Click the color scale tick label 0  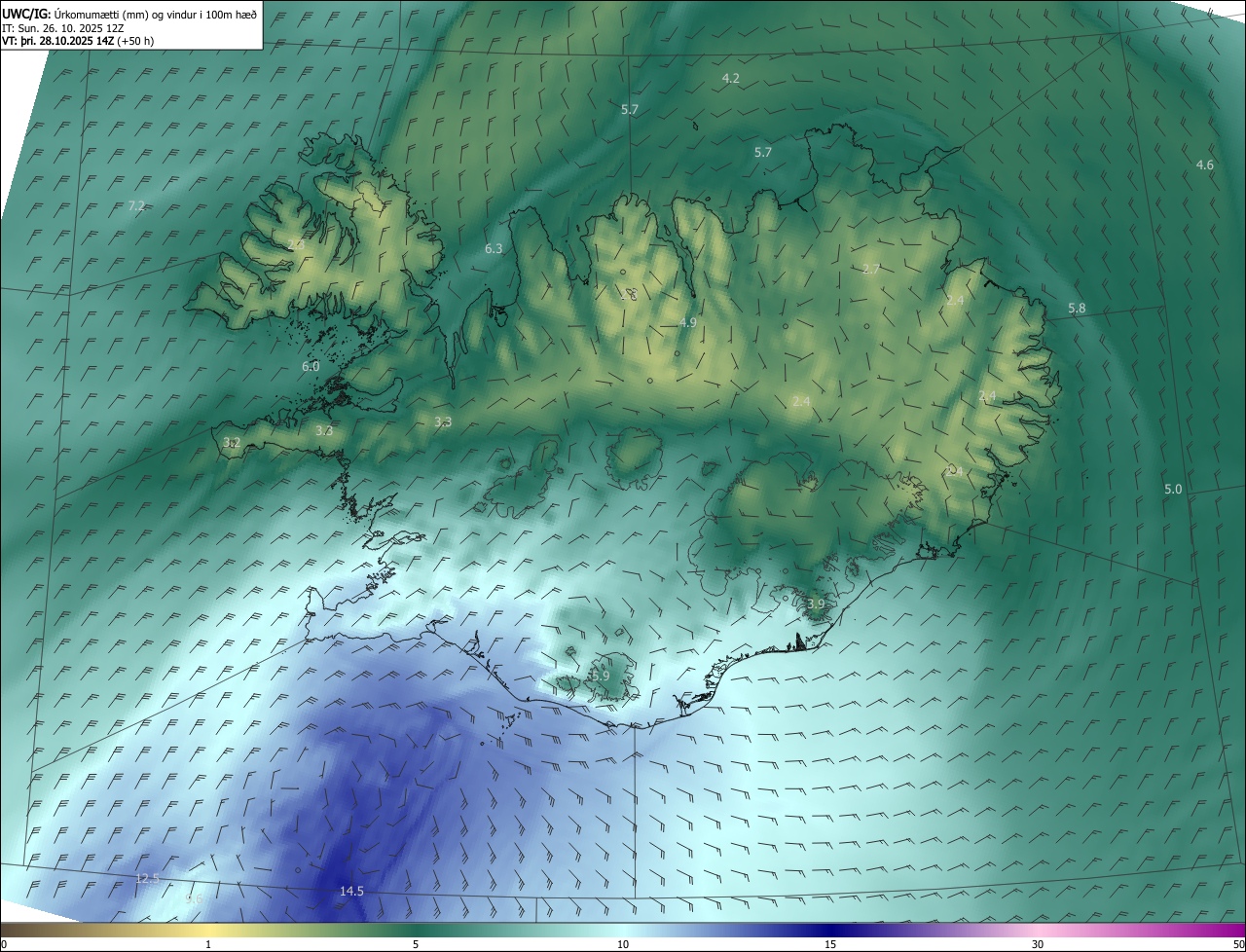click(x=4, y=944)
